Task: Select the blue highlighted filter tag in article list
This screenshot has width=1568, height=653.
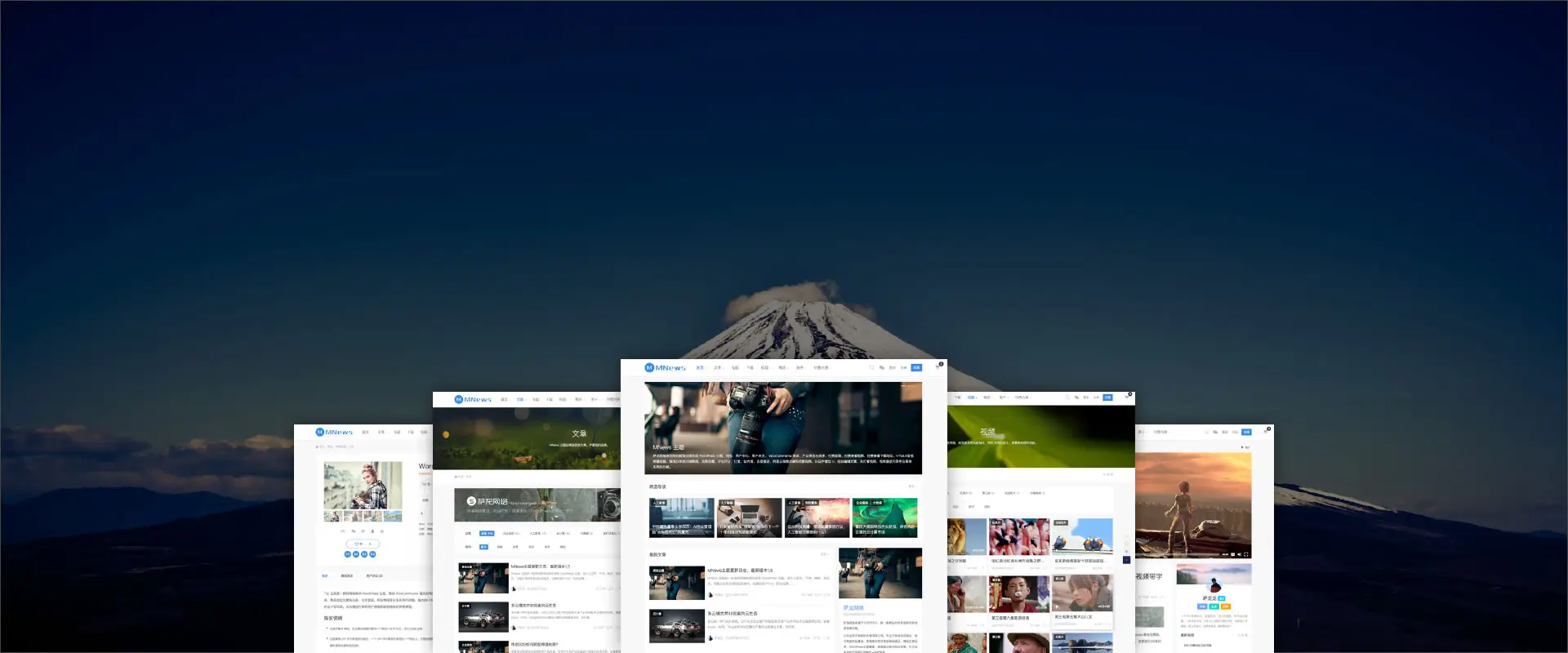Action: pos(487,533)
